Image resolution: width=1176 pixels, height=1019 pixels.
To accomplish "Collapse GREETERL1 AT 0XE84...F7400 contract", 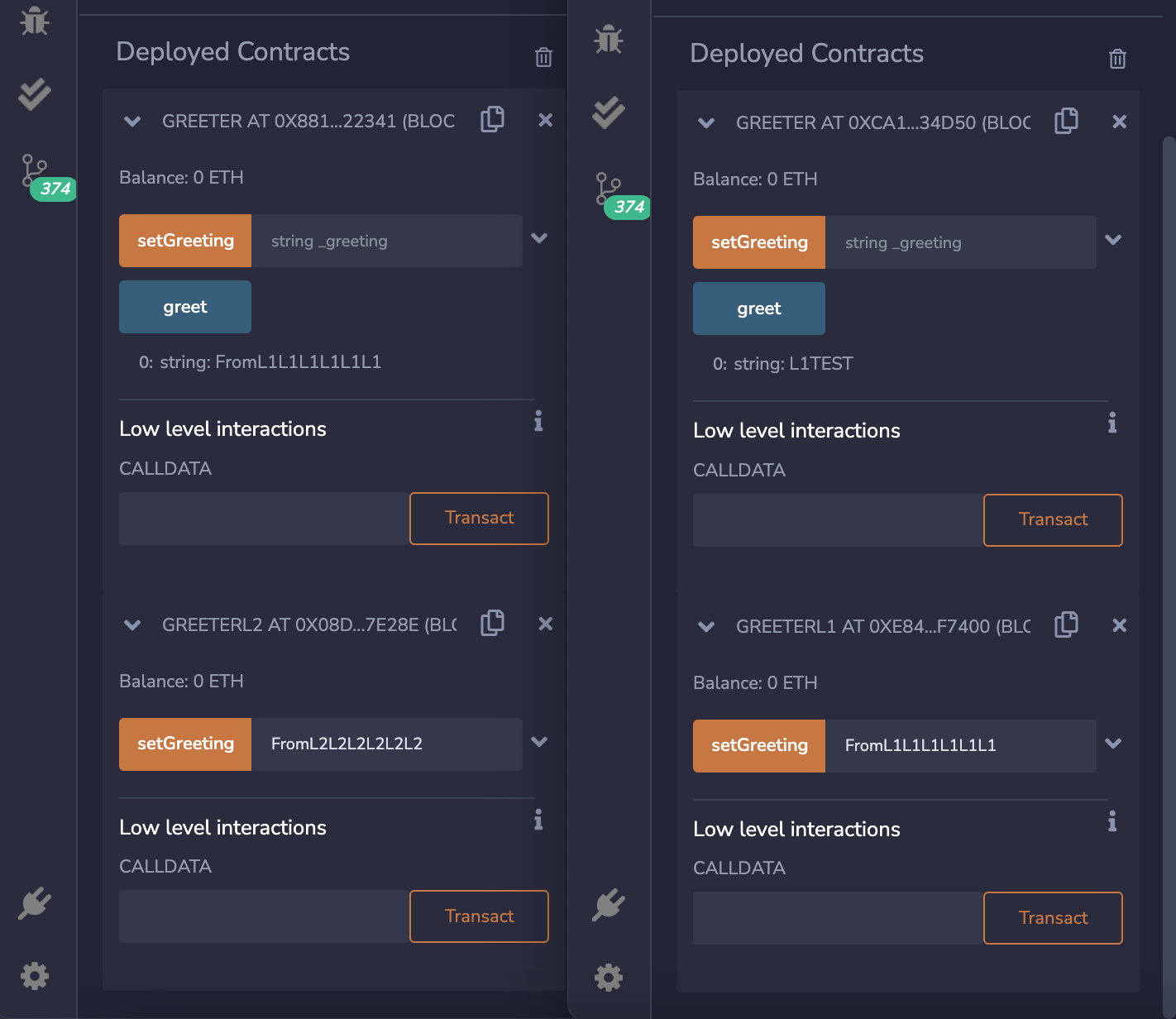I will click(x=706, y=627).
